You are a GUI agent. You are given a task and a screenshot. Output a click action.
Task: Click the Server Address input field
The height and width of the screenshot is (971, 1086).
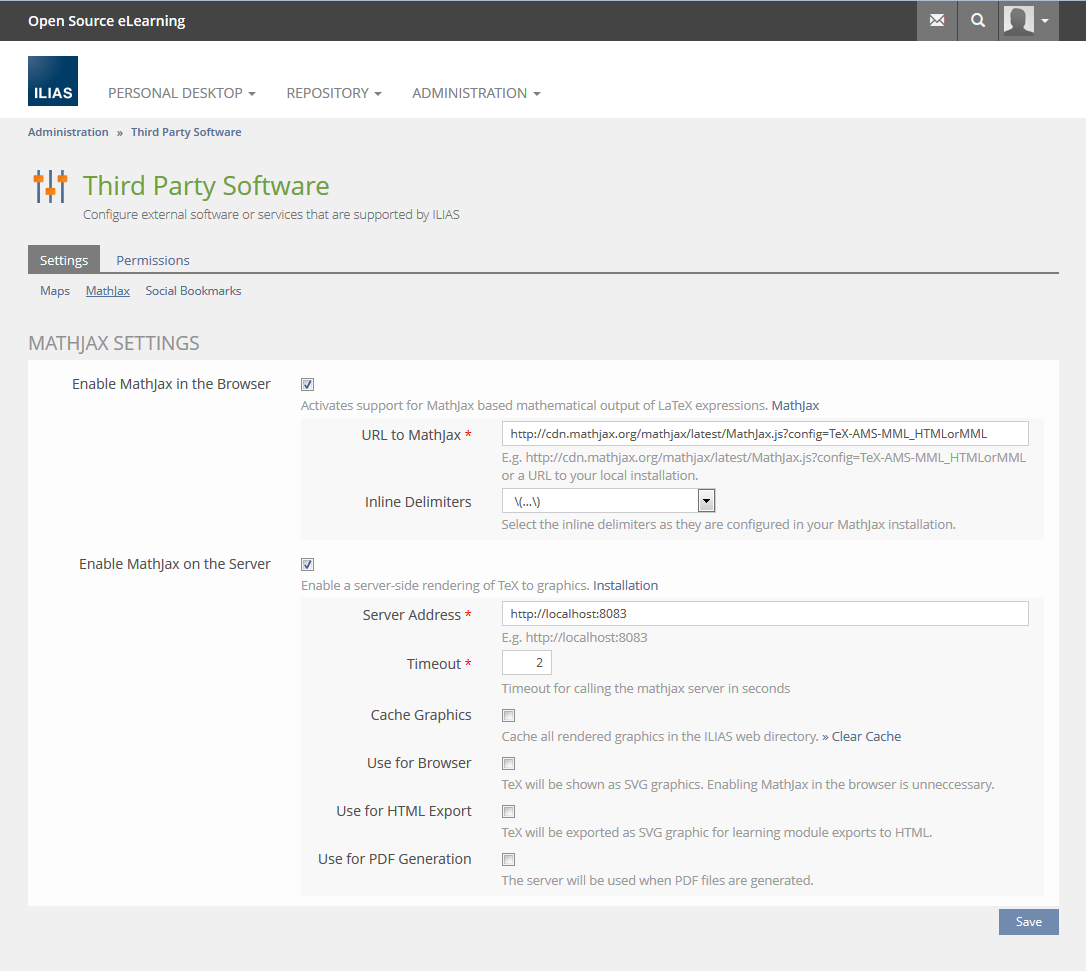click(765, 613)
